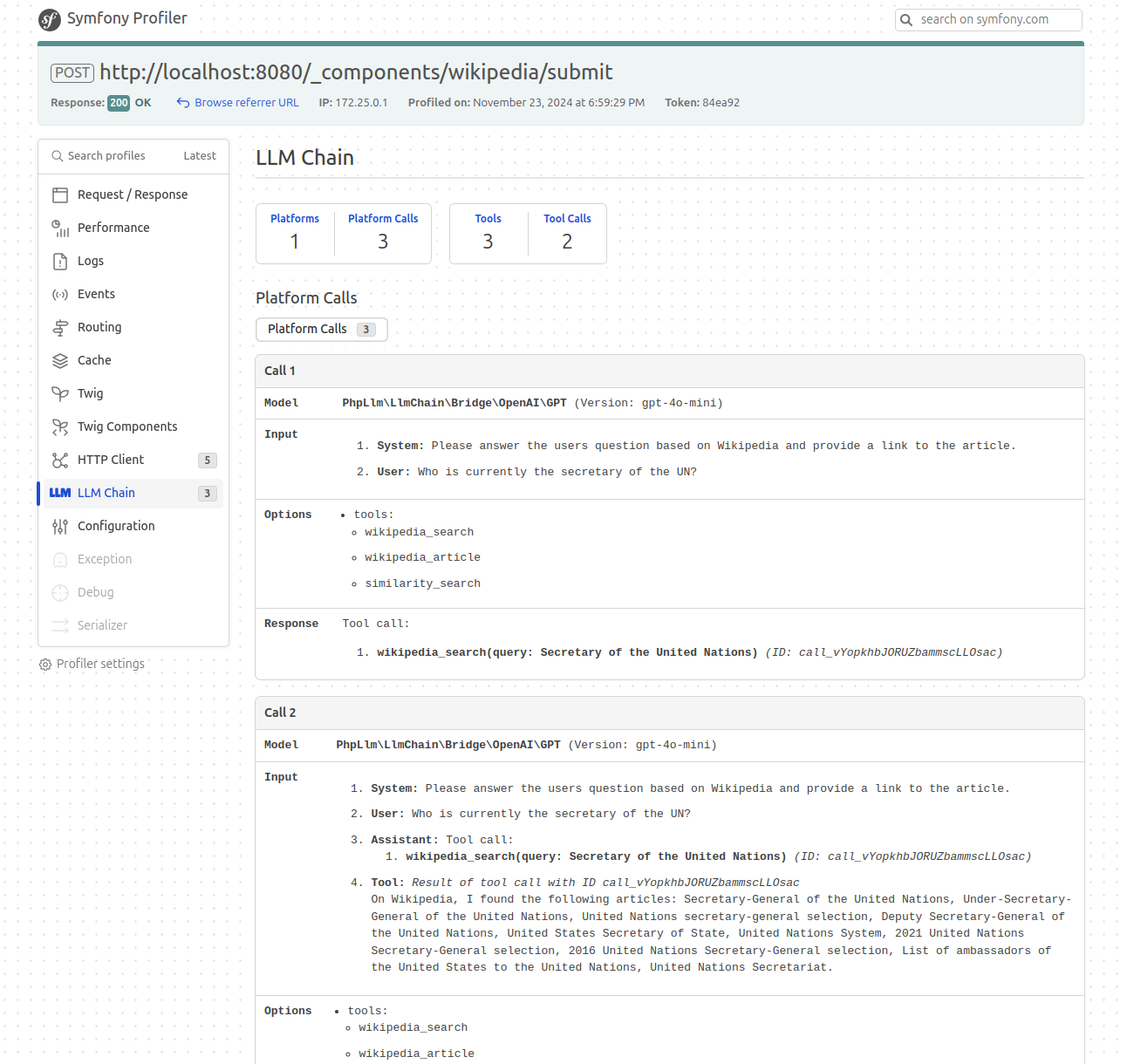Screen dimensions: 1127x1064
Task: Switch to Request / Response section
Action: click(x=133, y=194)
